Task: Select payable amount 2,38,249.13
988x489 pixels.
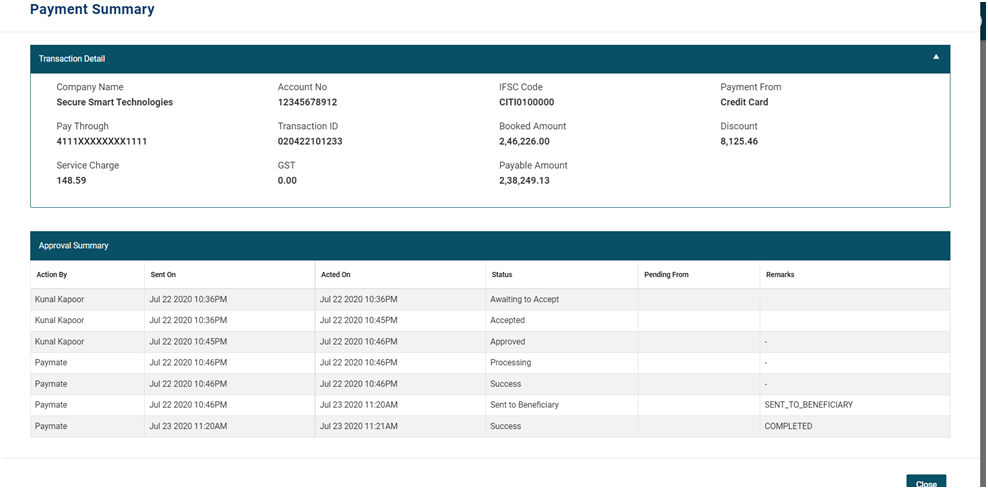Action: (x=524, y=180)
